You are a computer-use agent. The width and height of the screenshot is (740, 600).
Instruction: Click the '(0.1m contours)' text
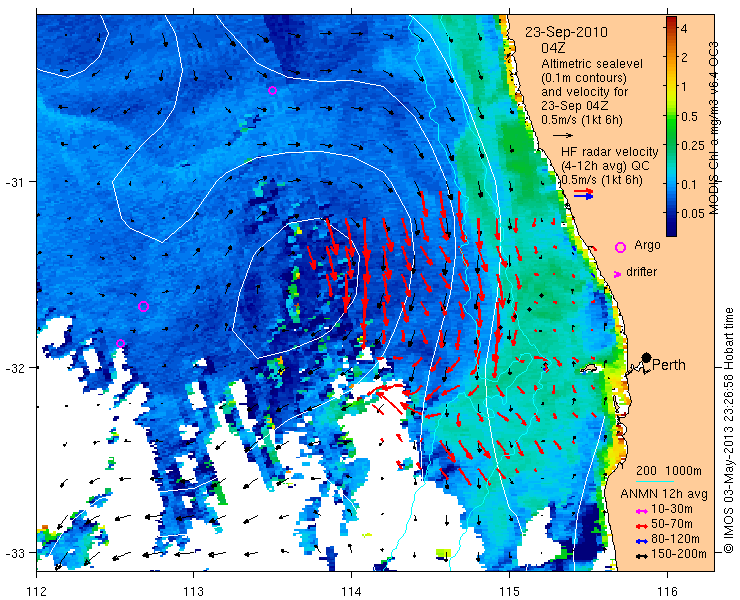coord(584,77)
